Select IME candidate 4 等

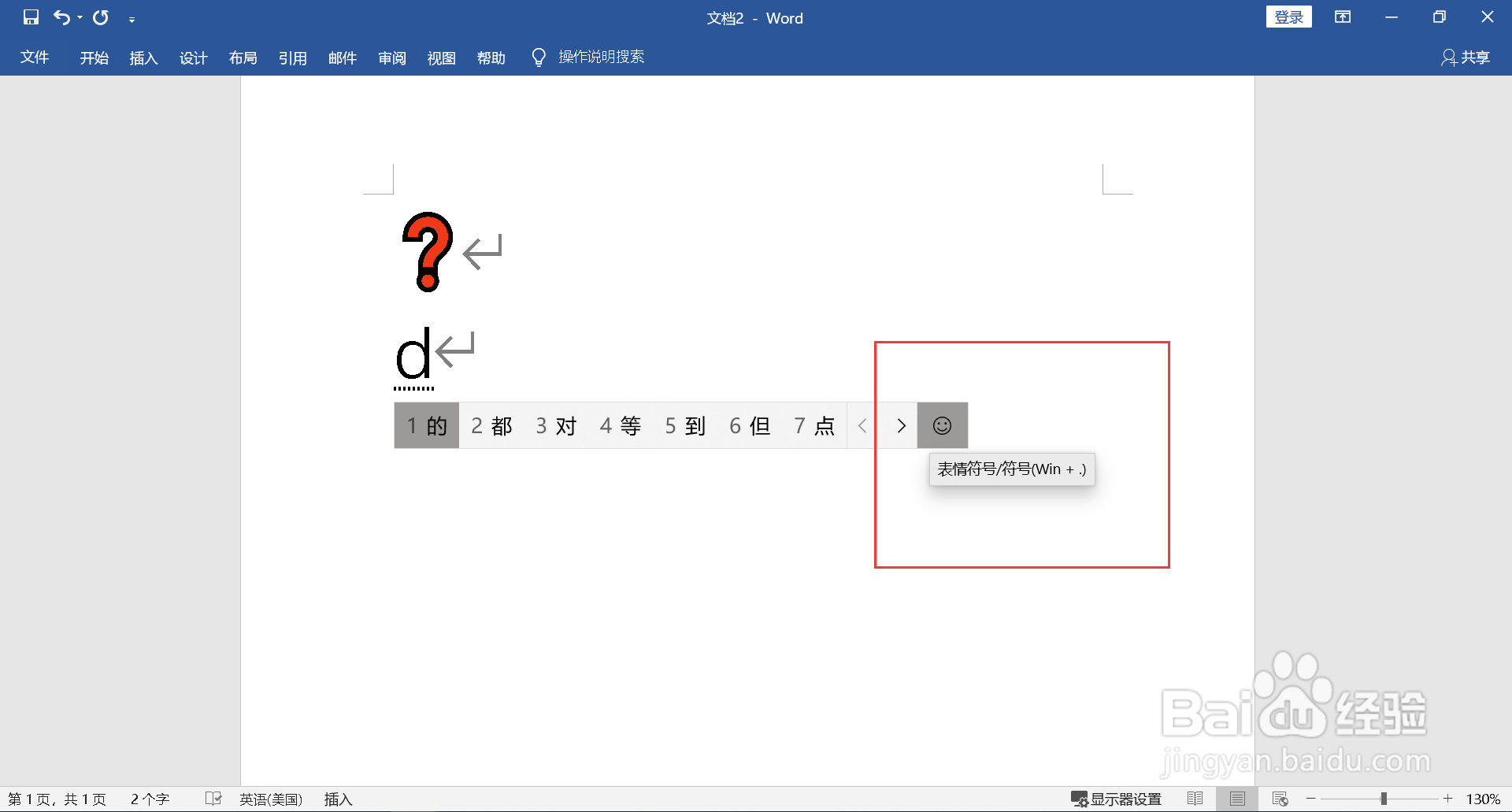pyautogui.click(x=621, y=425)
